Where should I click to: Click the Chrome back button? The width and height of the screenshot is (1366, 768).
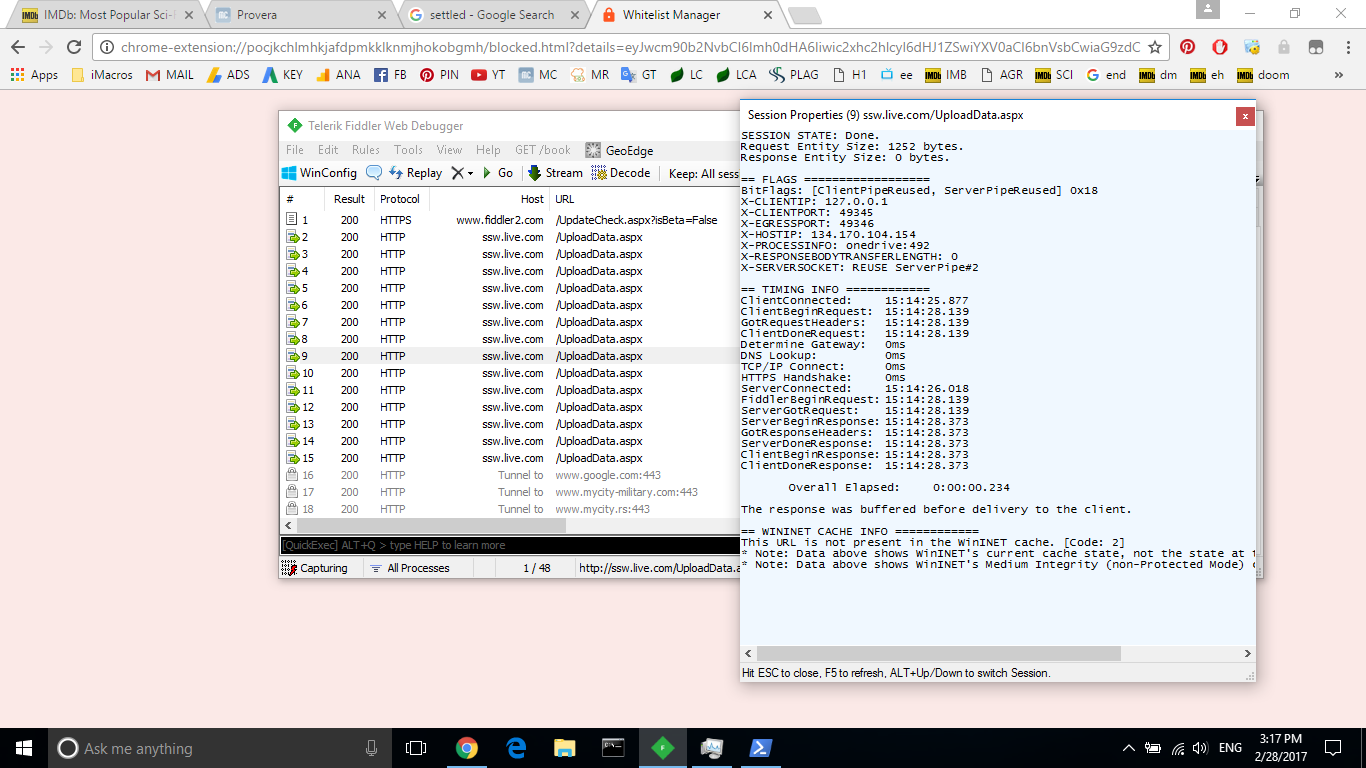pyautogui.click(x=18, y=47)
